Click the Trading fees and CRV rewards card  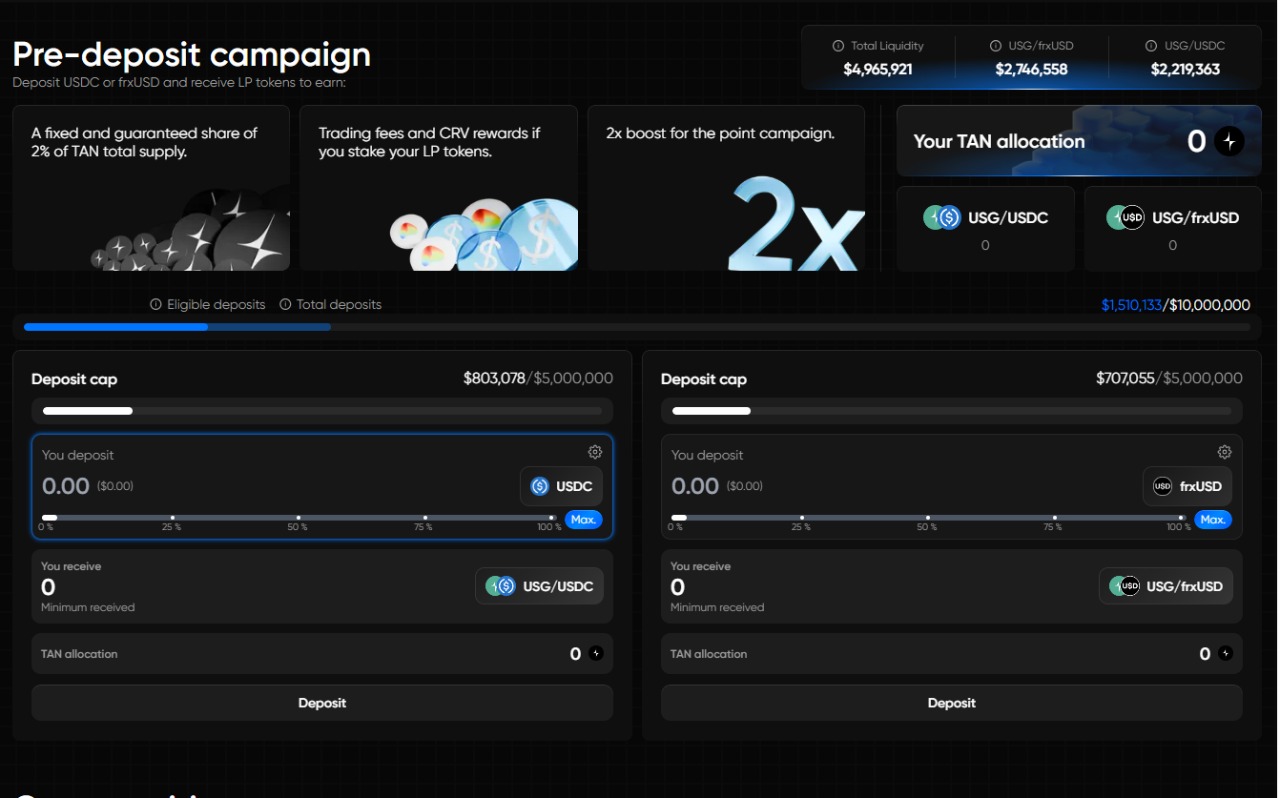439,188
